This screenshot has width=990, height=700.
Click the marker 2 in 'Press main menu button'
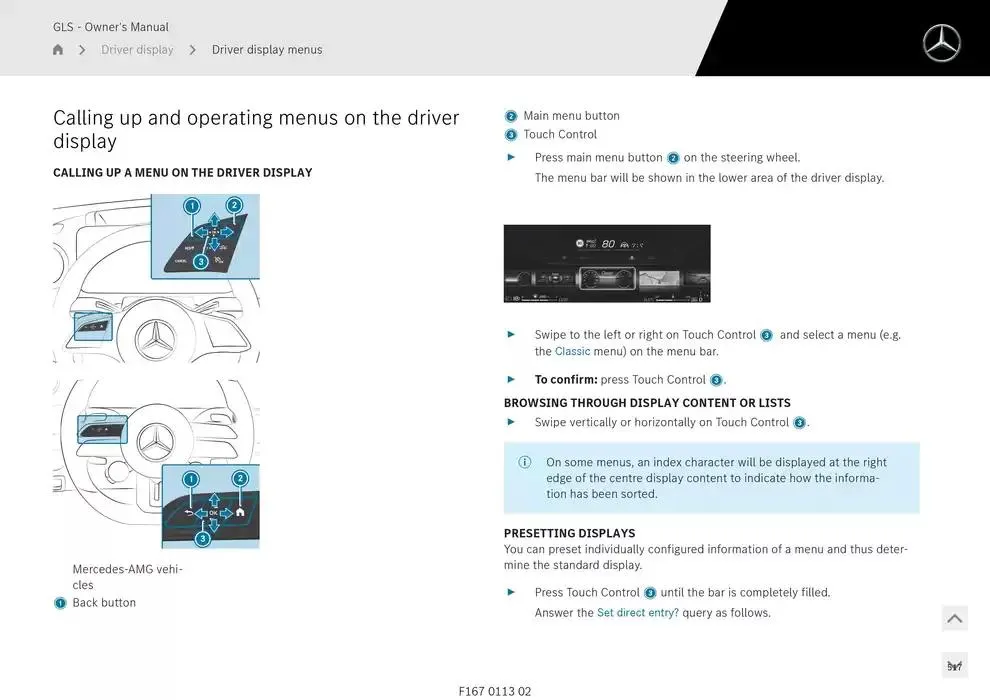[x=673, y=158]
